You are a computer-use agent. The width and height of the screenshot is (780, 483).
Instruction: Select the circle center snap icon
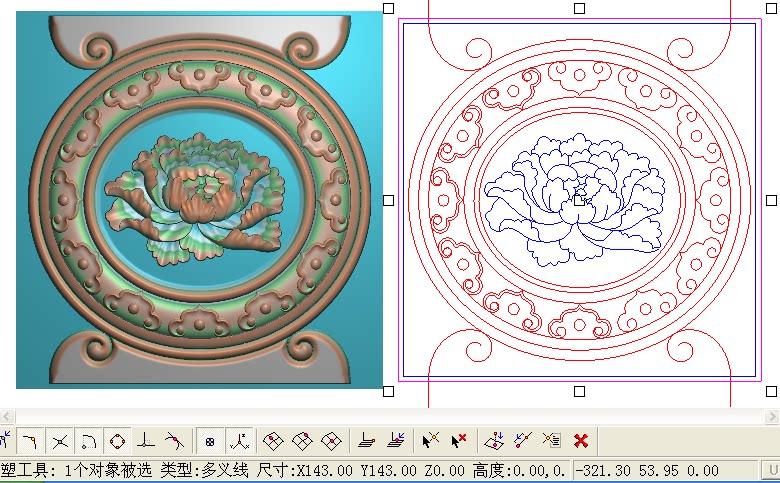click(118, 441)
